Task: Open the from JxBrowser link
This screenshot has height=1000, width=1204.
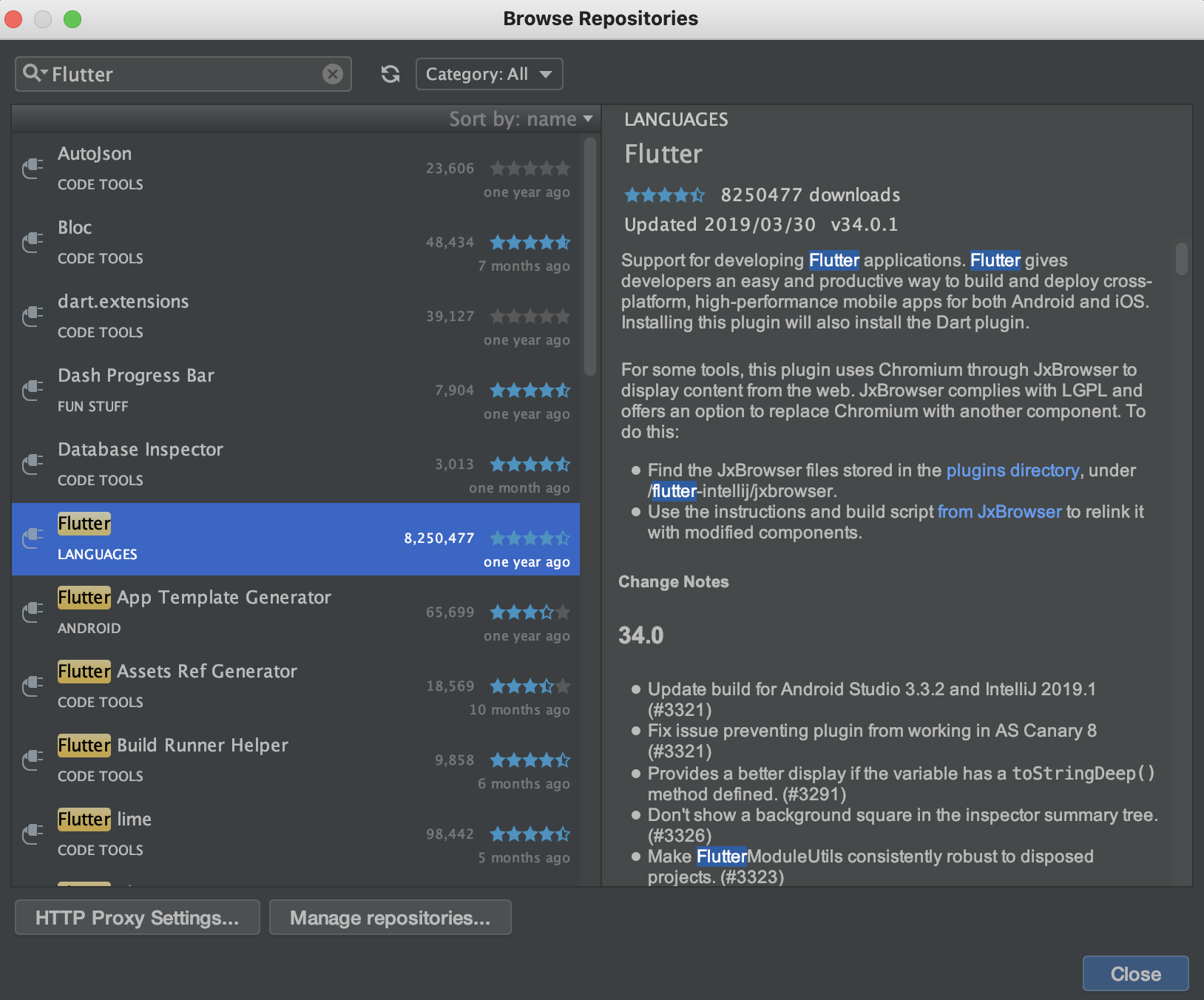Action: [x=999, y=512]
